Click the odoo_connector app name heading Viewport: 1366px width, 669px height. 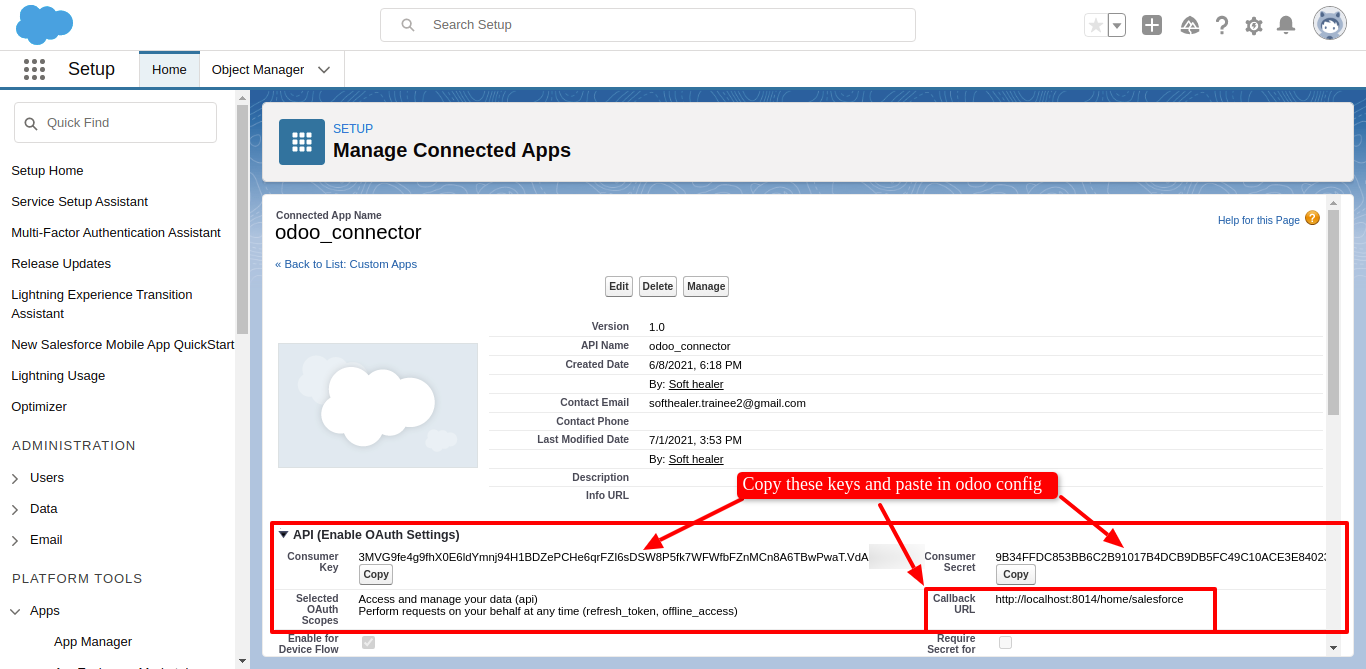(x=348, y=232)
